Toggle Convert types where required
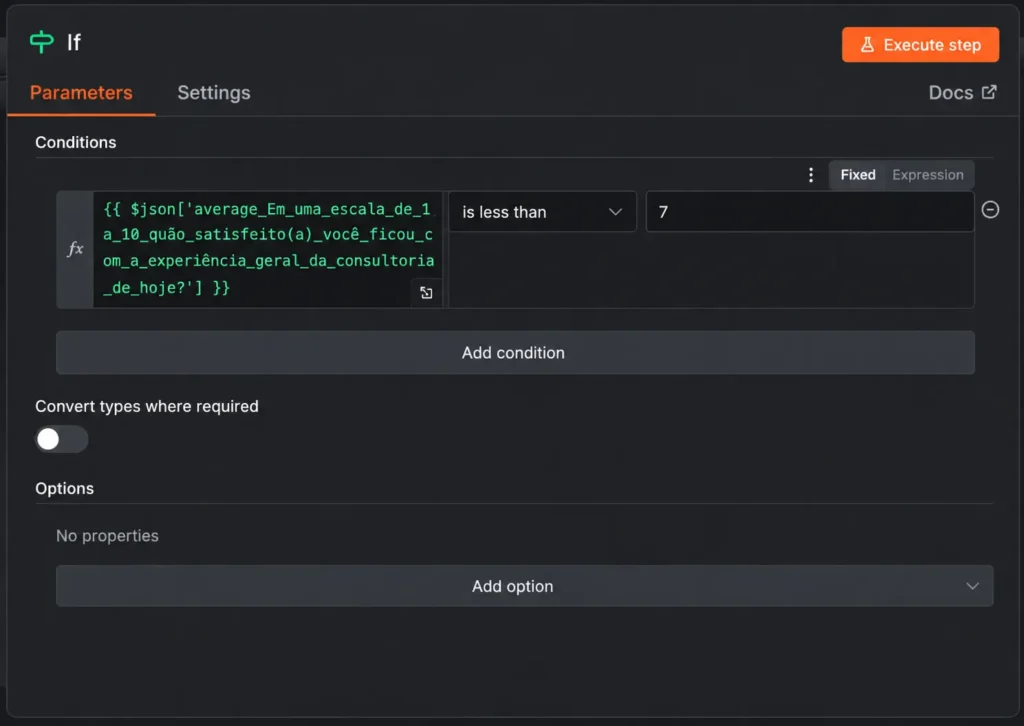 [61, 439]
